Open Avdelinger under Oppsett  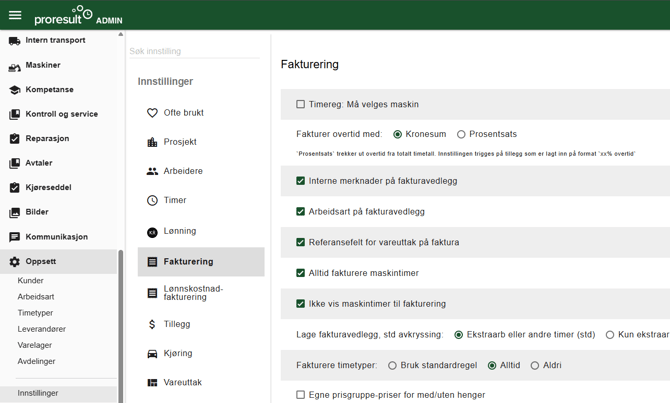tap(36, 361)
